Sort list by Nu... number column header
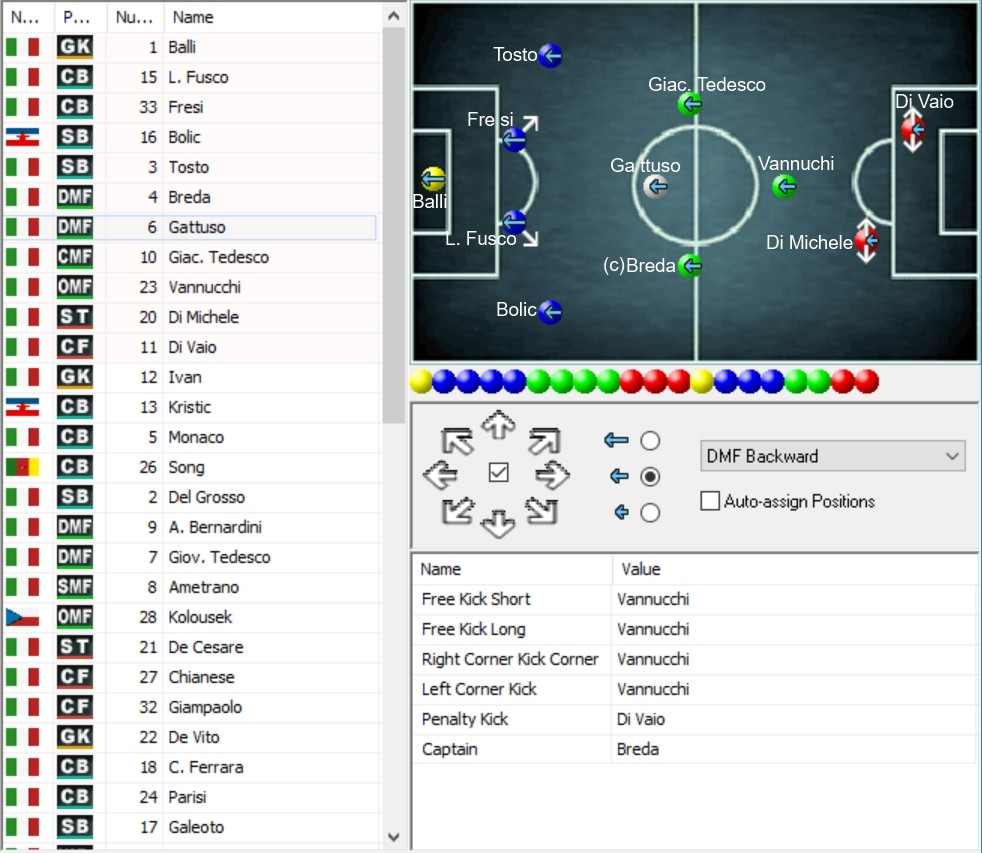982x853 pixels. click(x=135, y=17)
